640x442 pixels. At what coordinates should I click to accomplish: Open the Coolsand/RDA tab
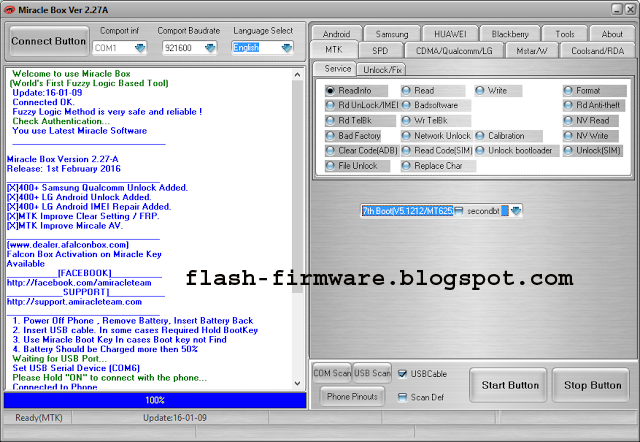click(x=598, y=51)
